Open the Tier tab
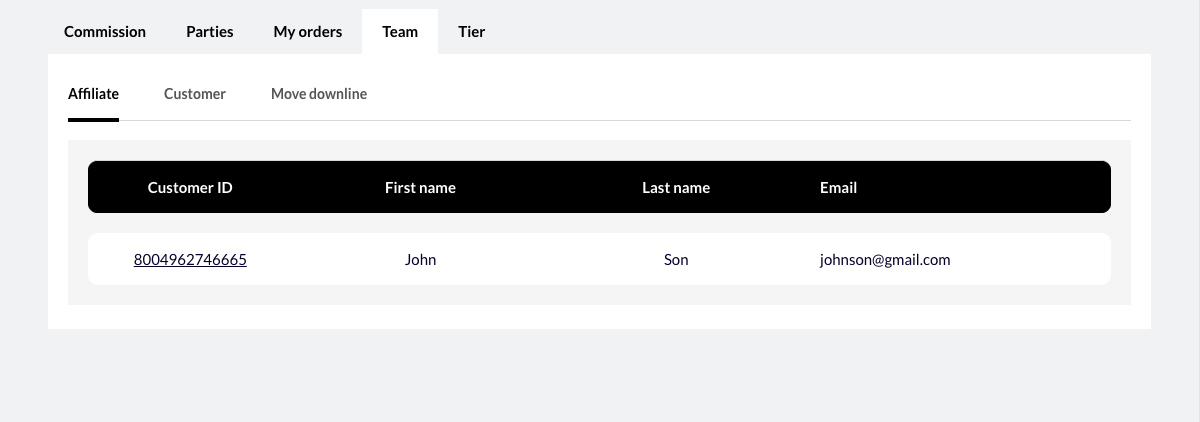1200x422 pixels. [x=472, y=32]
